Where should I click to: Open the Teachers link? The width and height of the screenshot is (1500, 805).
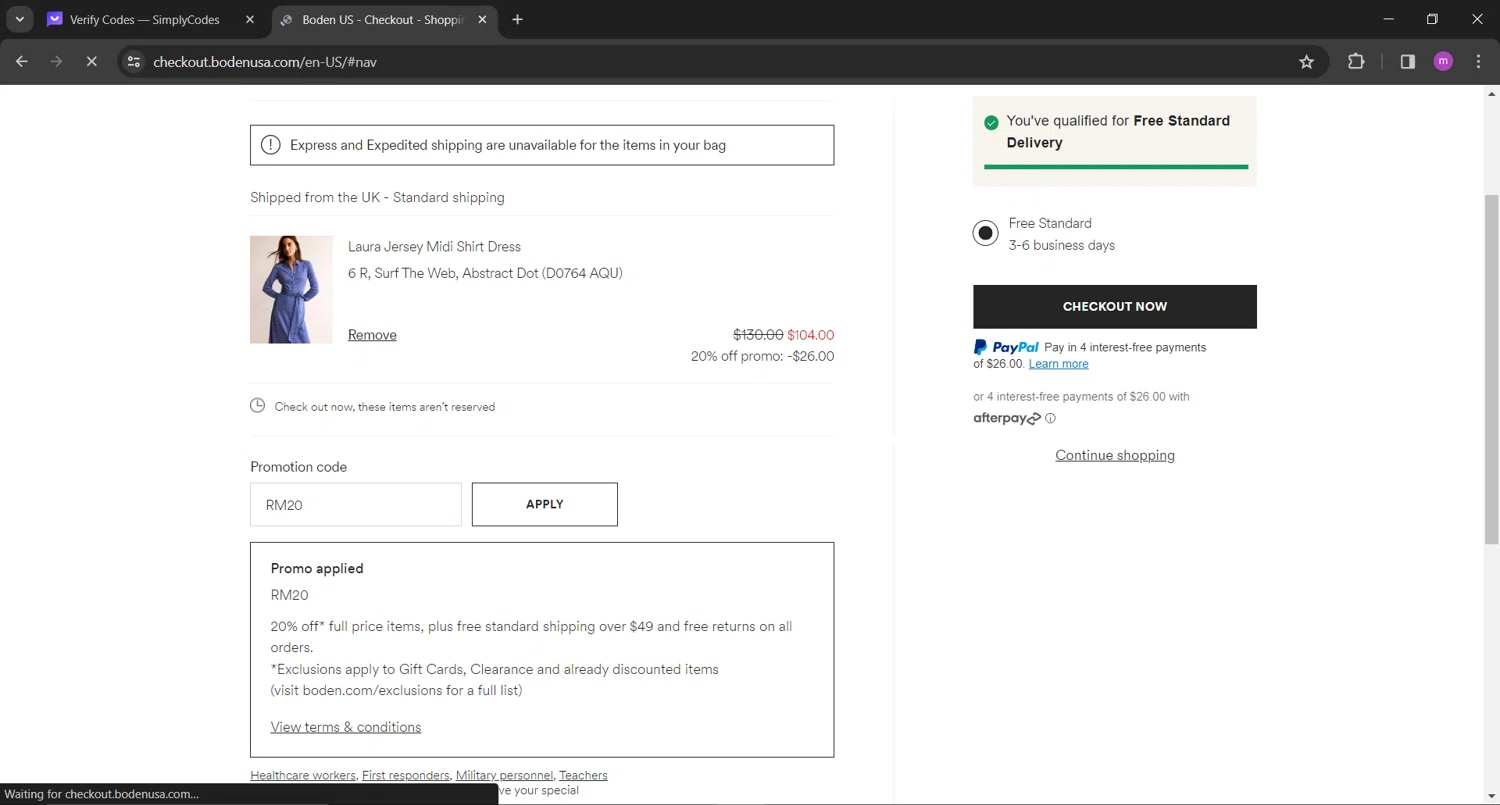583,775
